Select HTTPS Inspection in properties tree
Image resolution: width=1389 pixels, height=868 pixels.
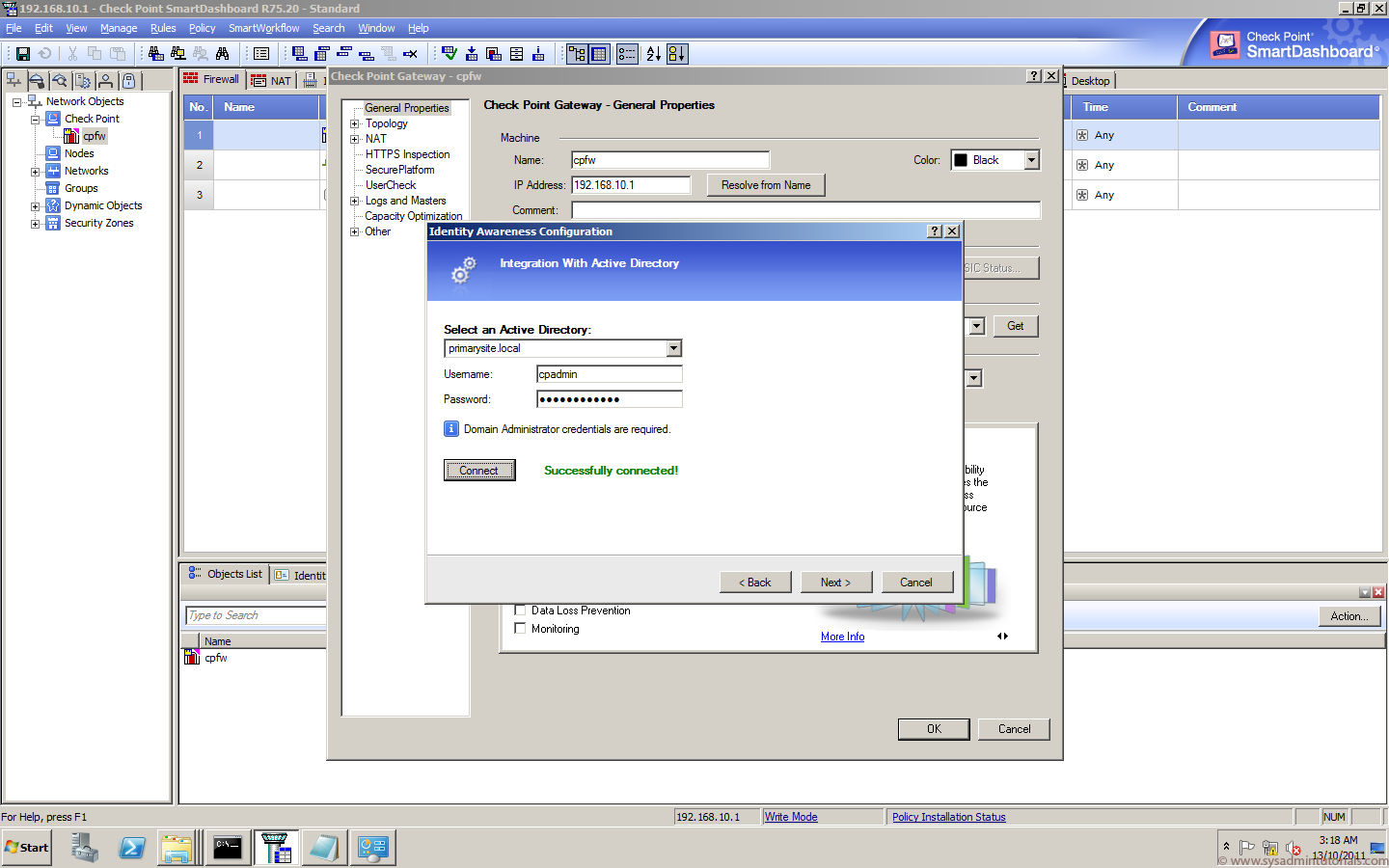[x=407, y=154]
